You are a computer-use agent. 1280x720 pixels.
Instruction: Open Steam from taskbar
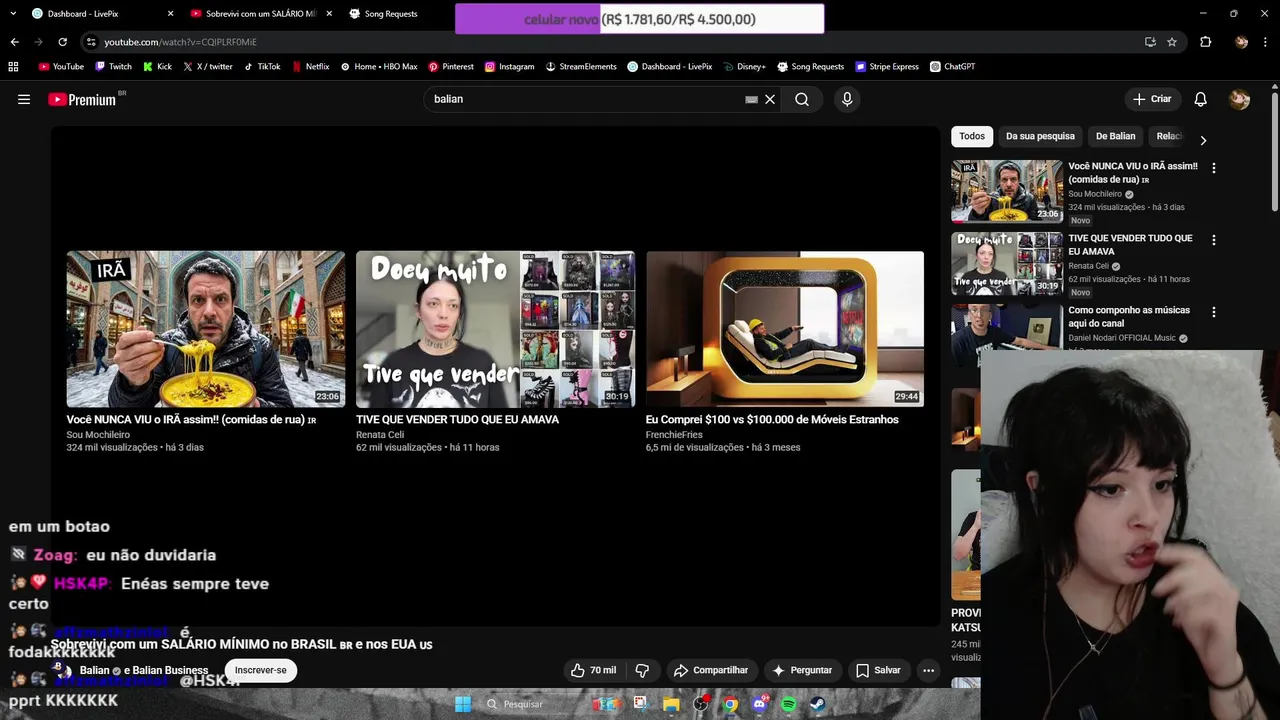point(818,704)
